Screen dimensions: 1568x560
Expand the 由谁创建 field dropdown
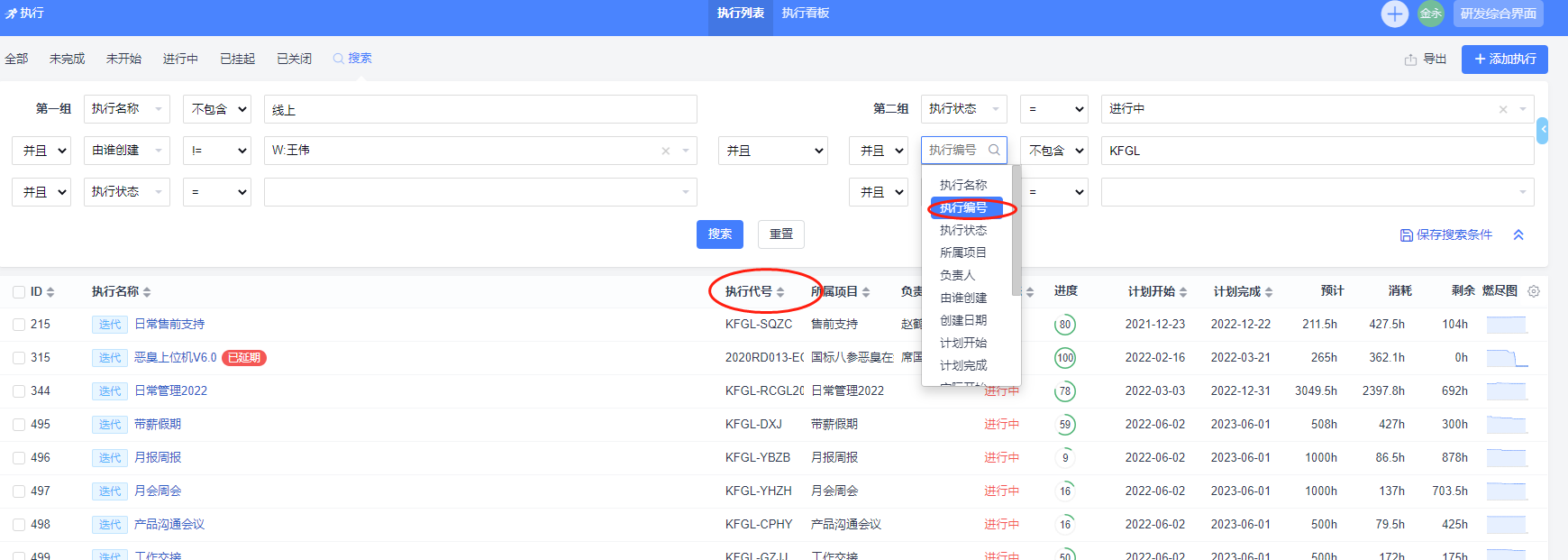point(126,151)
